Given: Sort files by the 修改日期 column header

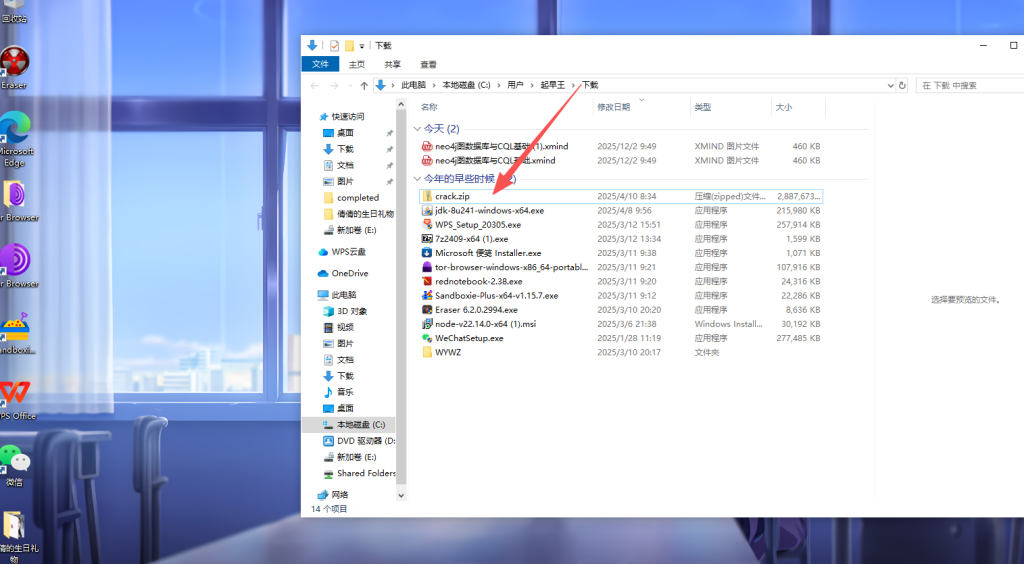Looking at the screenshot, I should [614, 107].
